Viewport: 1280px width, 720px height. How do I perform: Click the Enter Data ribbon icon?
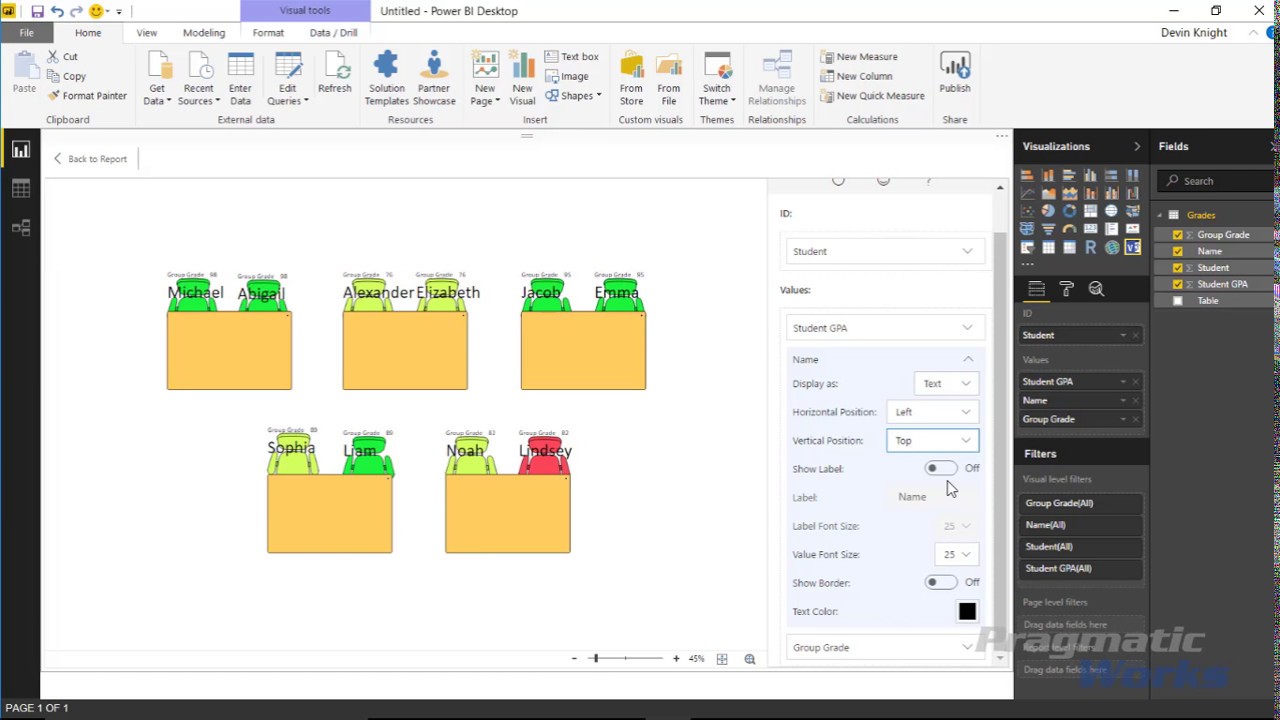click(x=240, y=80)
